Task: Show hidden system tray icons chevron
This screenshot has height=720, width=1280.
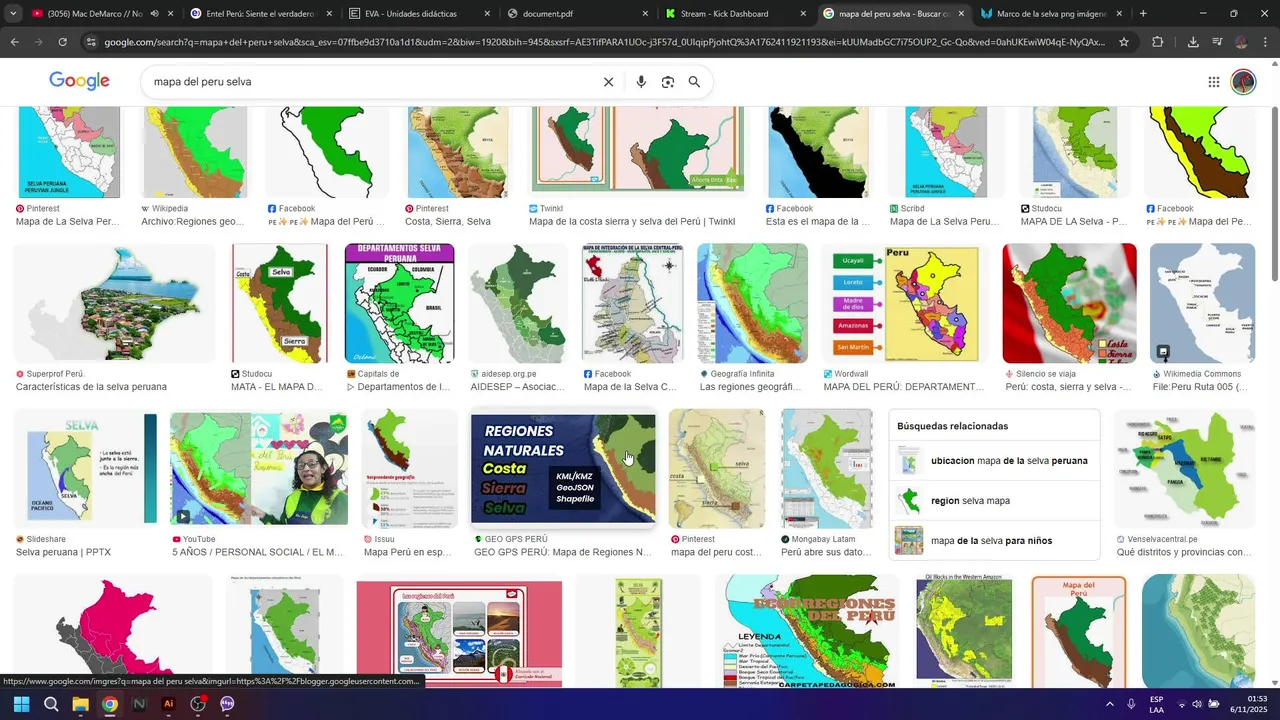Action: point(1109,704)
